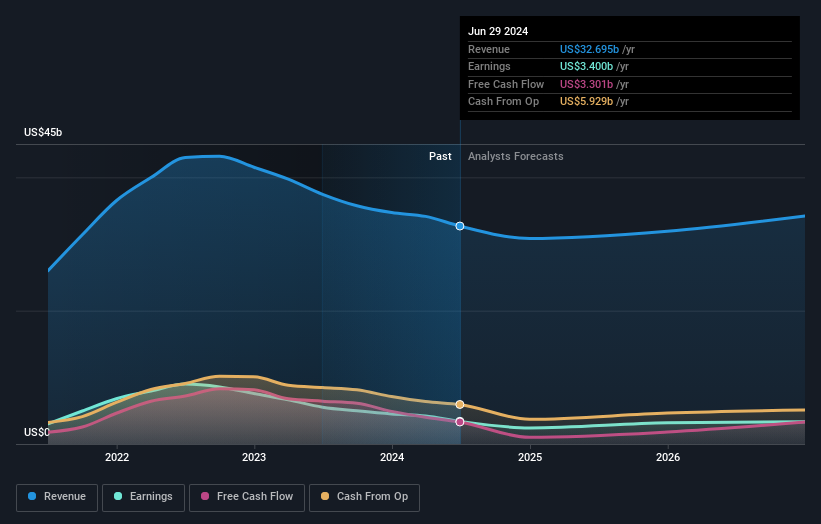Click the Jun 29 2024 tooltip date
Viewport: 821px width, 524px height.
coord(498,31)
